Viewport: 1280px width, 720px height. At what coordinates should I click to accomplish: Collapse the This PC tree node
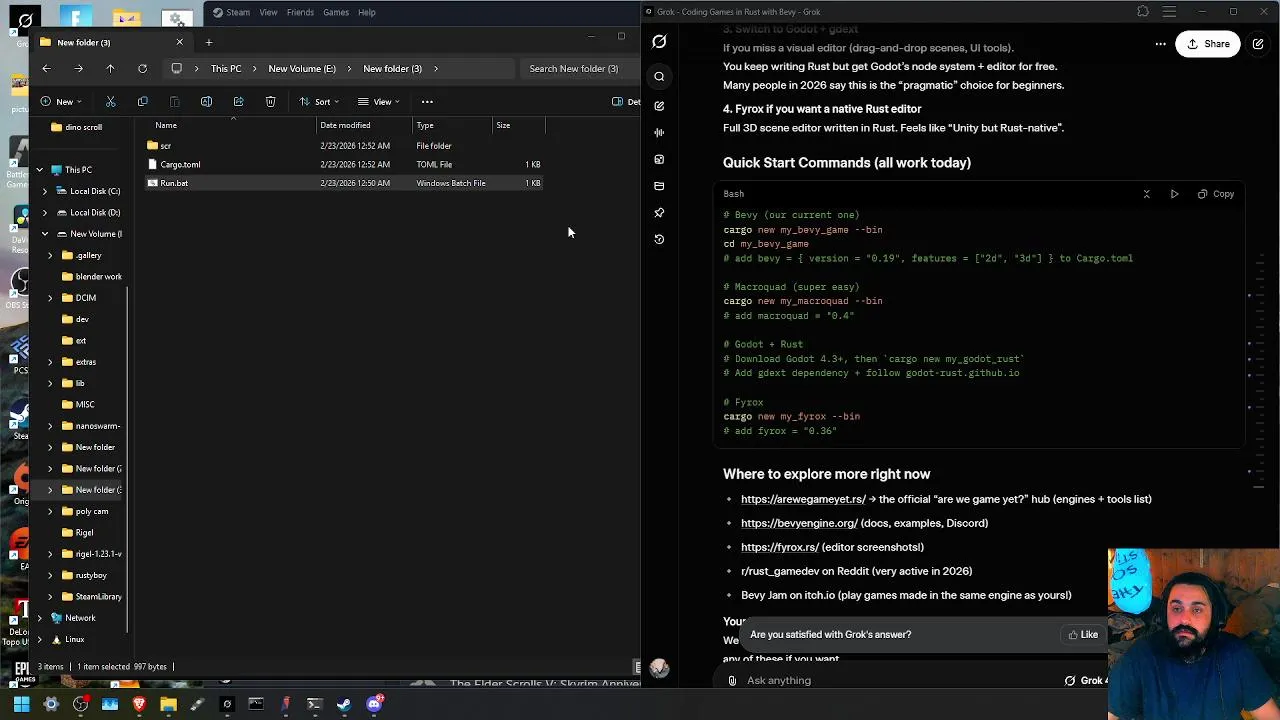[39, 170]
